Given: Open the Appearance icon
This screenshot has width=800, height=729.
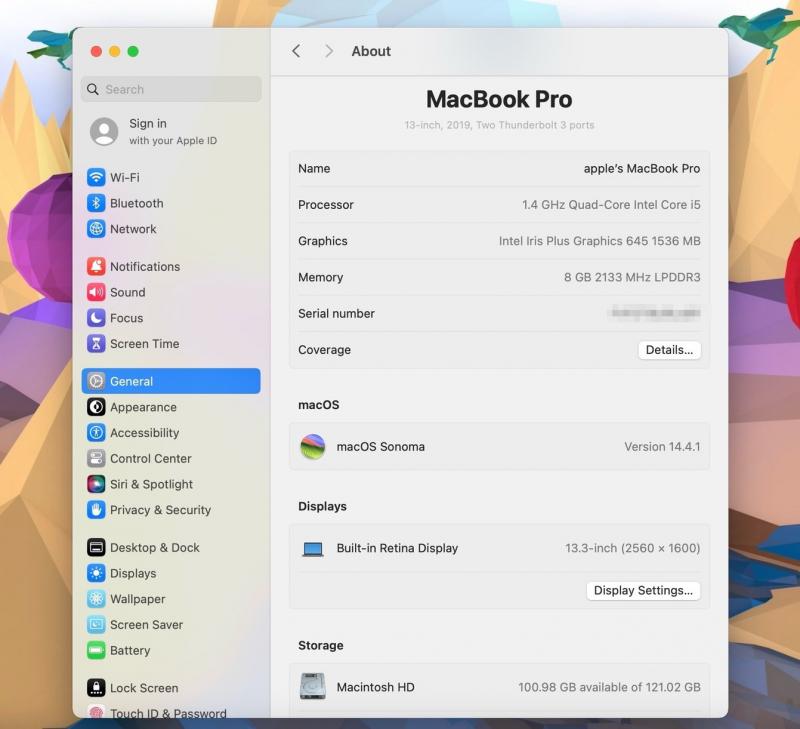Looking at the screenshot, I should (96, 407).
